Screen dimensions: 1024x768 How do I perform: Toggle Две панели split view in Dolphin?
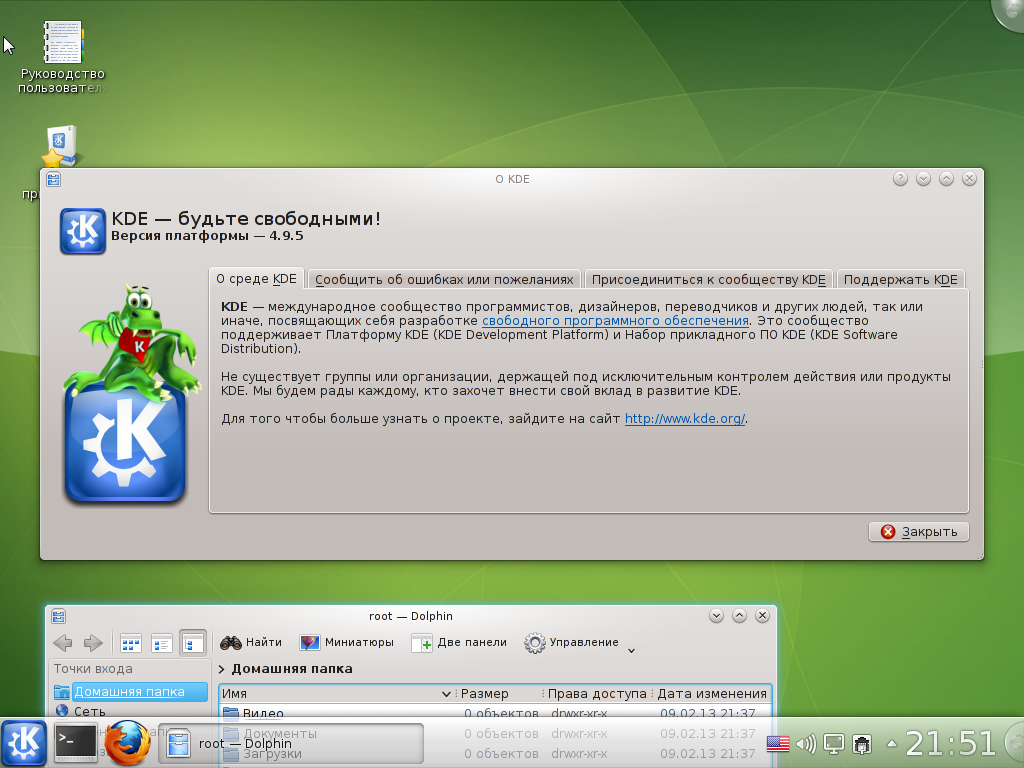[459, 643]
